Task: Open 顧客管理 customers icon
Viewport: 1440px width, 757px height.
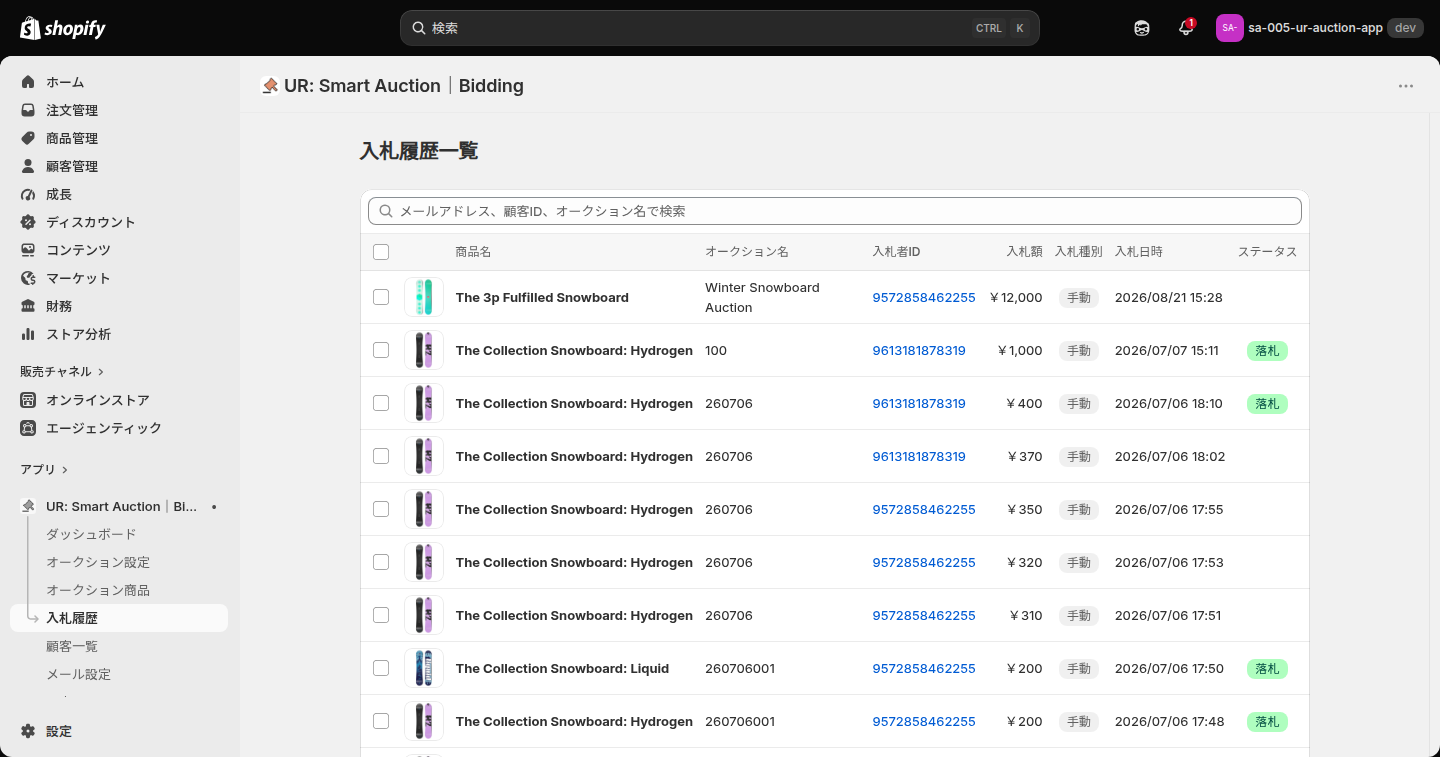Action: (x=28, y=166)
